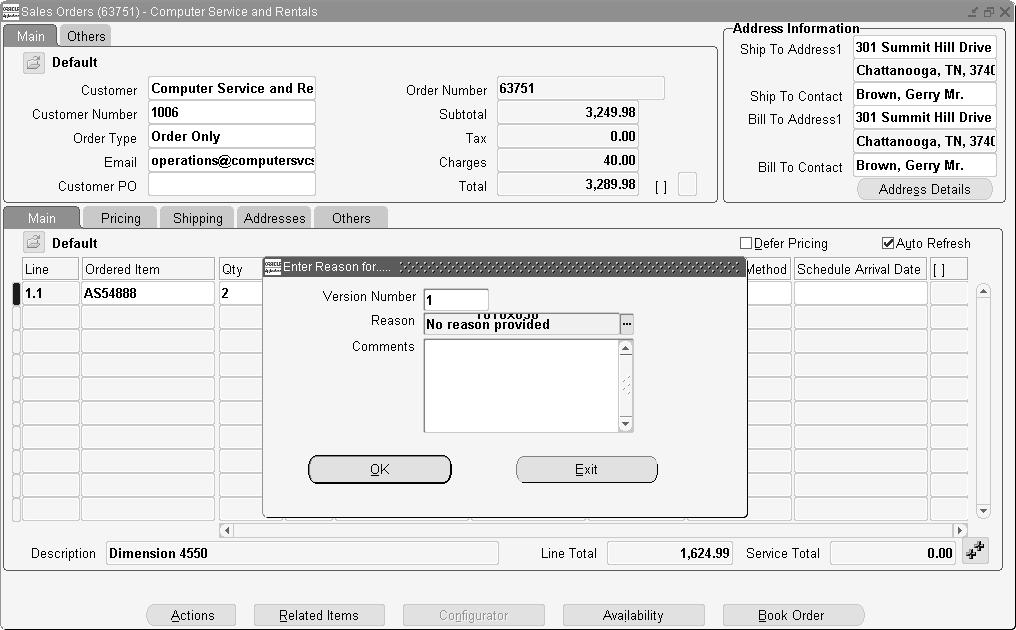Click the Schedule Arrival Date column header
1016x630 pixels.
pyautogui.click(x=860, y=269)
